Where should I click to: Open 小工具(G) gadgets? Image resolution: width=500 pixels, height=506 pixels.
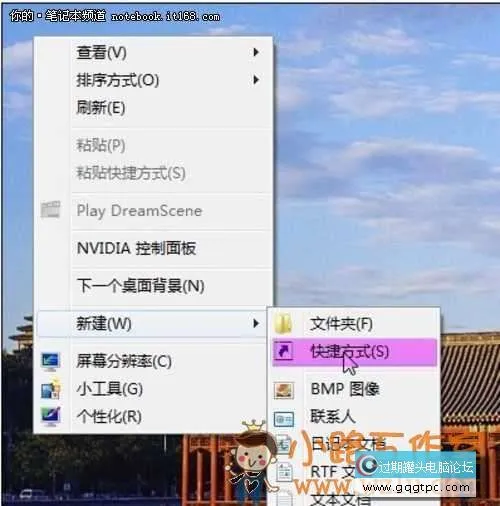click(153, 389)
